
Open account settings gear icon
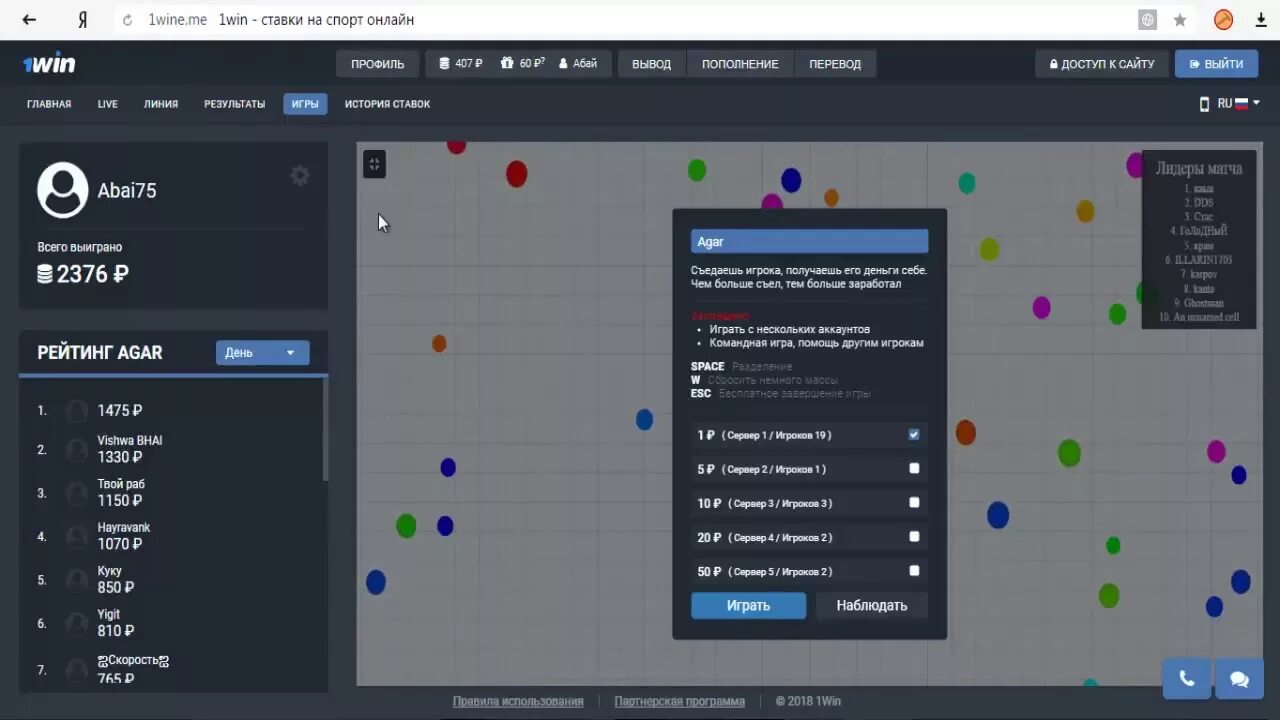(x=299, y=176)
